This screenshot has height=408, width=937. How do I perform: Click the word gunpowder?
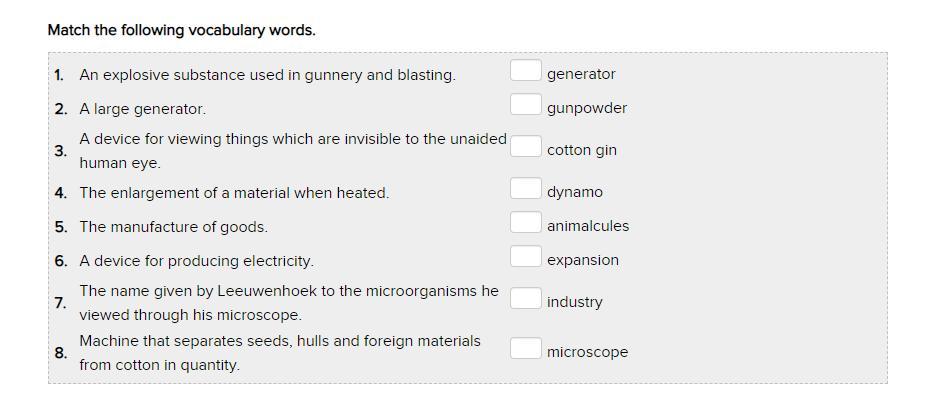tap(587, 108)
